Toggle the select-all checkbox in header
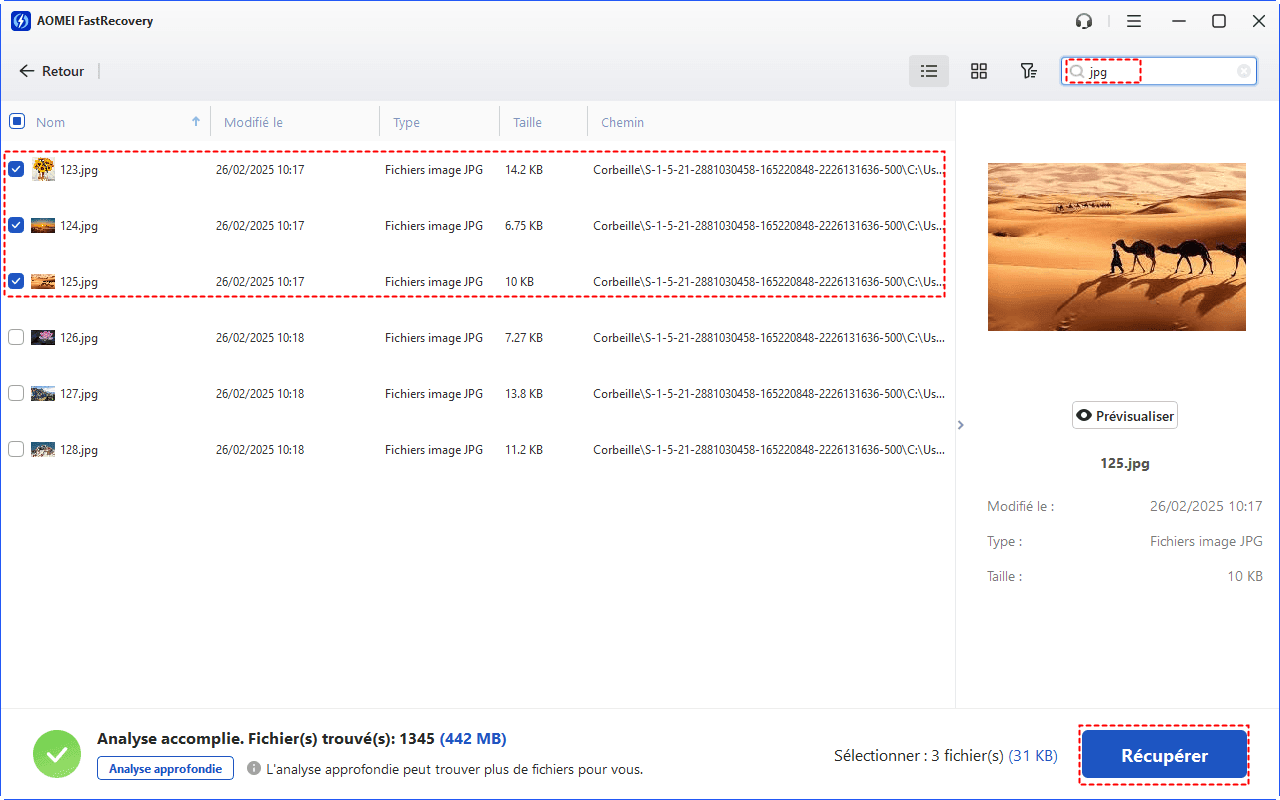The width and height of the screenshot is (1280, 800). (x=17, y=121)
